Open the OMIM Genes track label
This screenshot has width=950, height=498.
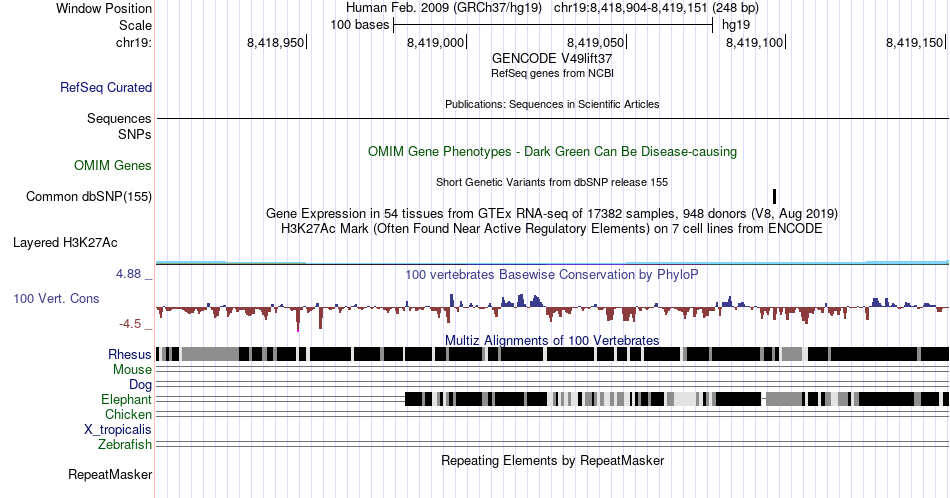[113, 165]
